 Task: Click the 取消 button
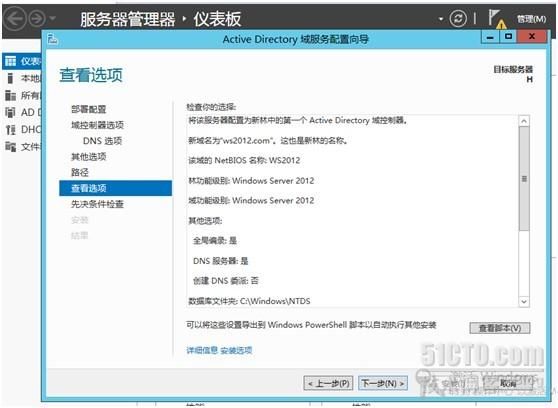tap(508, 383)
